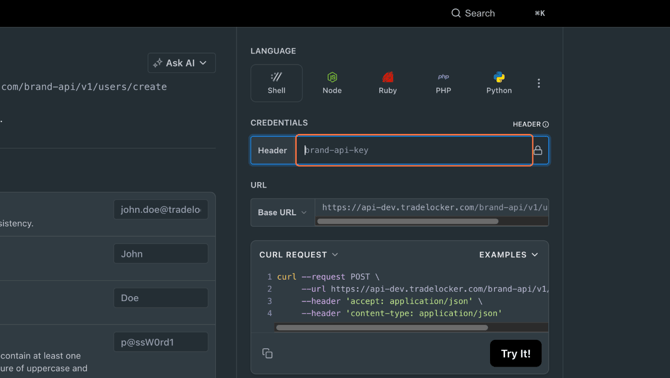This screenshot has width=670, height=378.
Task: Click the last name field containing Doe
Action: point(161,298)
